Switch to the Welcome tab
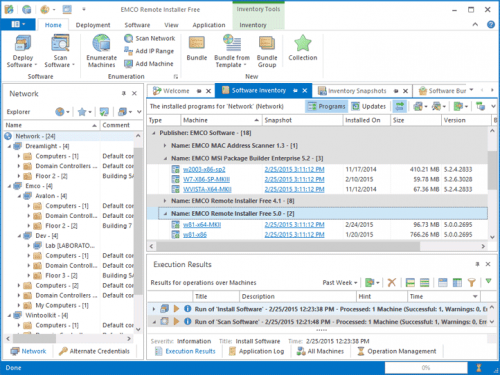The image size is (500, 375). point(176,91)
